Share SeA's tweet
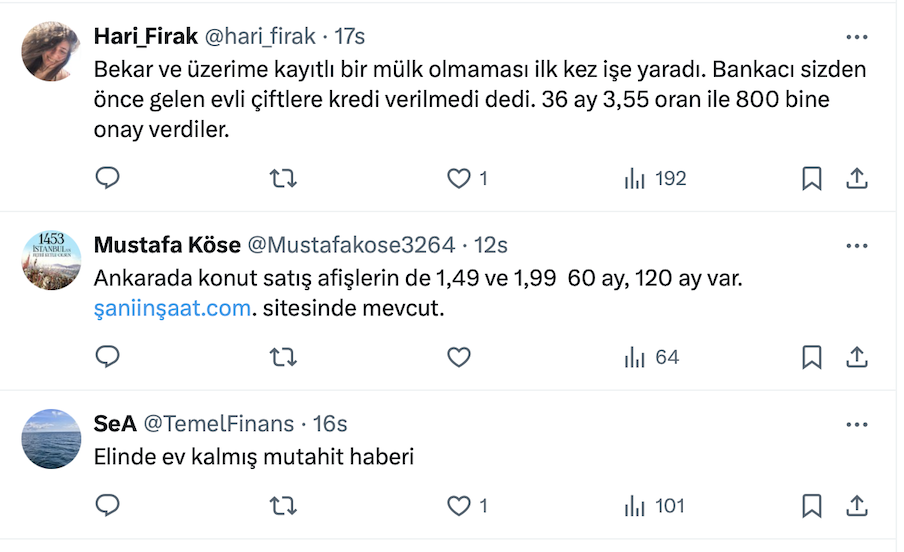Viewport: 904px width, 552px height. [856, 506]
